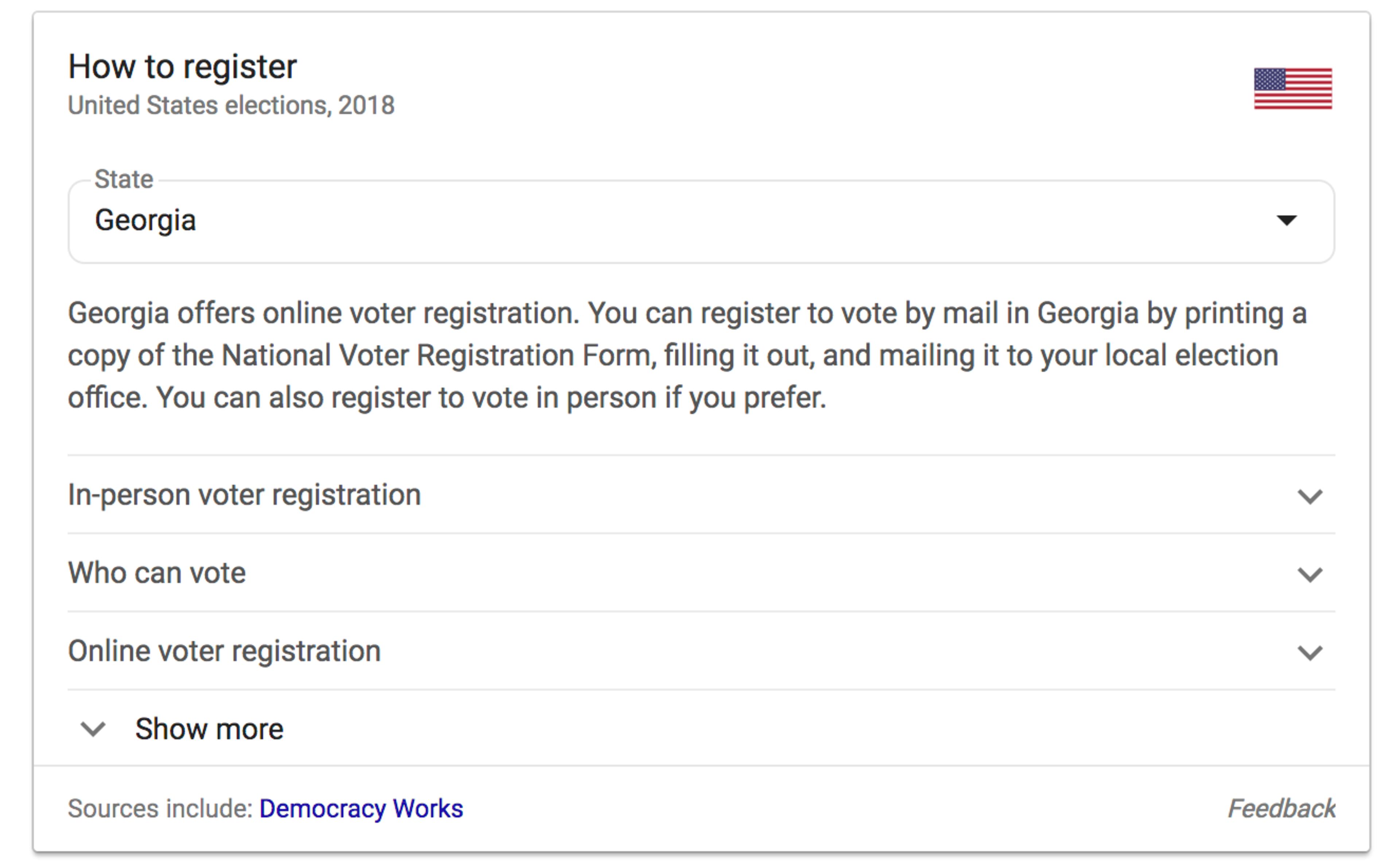Click the United States elections, 2018 subtitle
Screen dimensions: 1400x866
(x=232, y=105)
